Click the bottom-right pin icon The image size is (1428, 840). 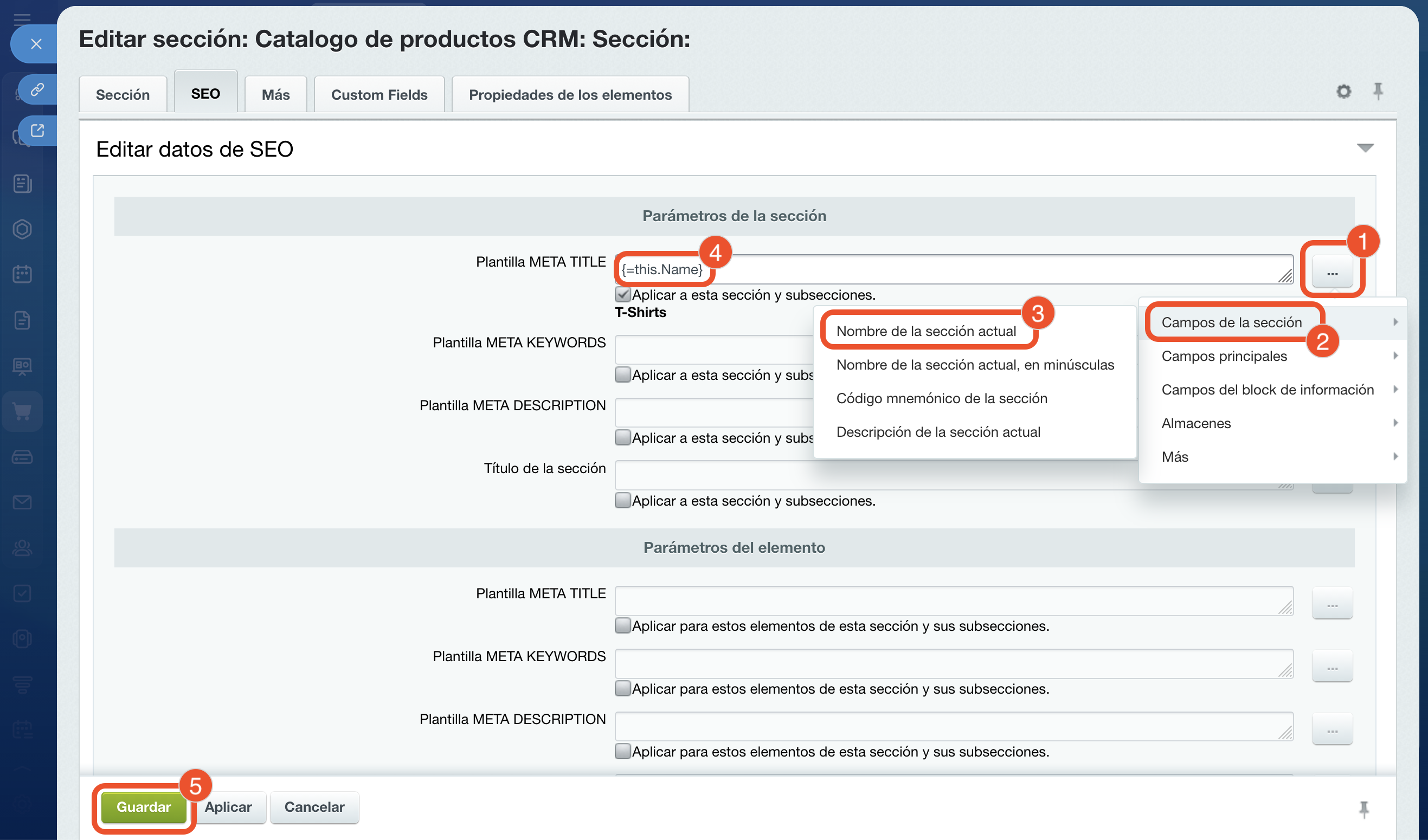(1364, 810)
